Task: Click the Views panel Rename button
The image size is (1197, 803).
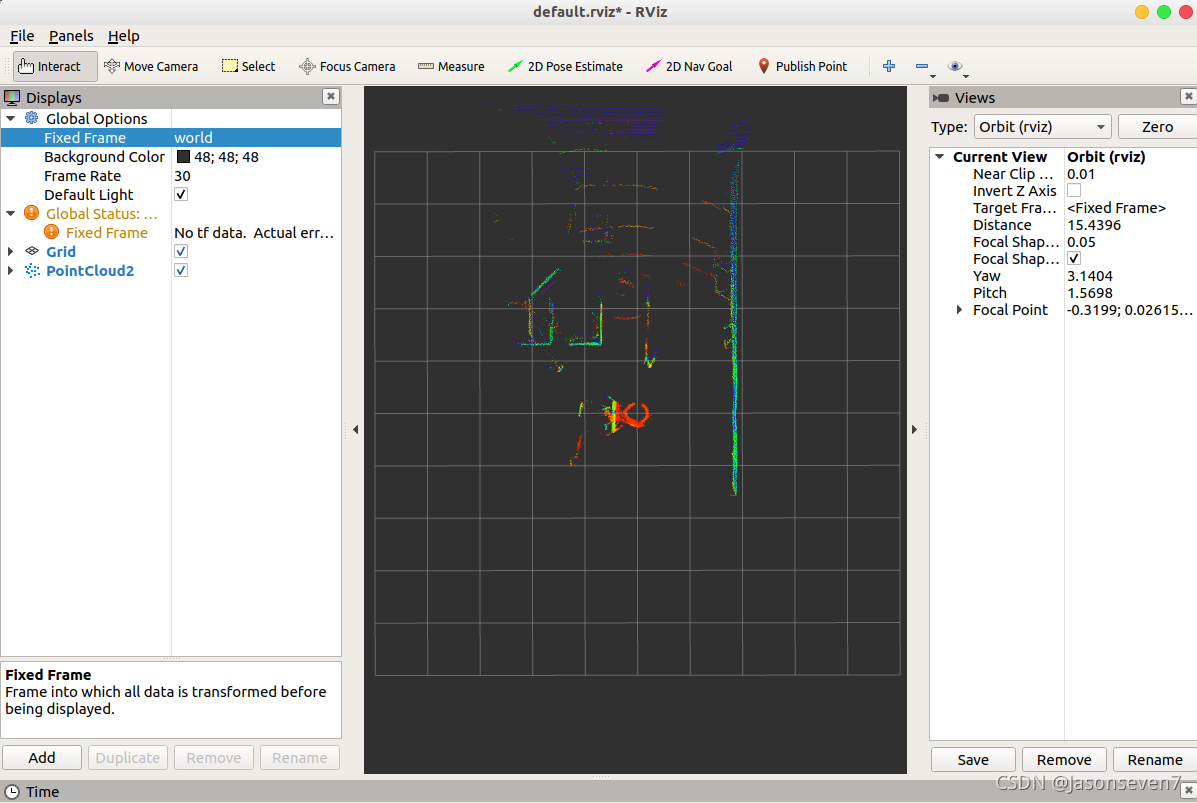Action: point(1155,759)
